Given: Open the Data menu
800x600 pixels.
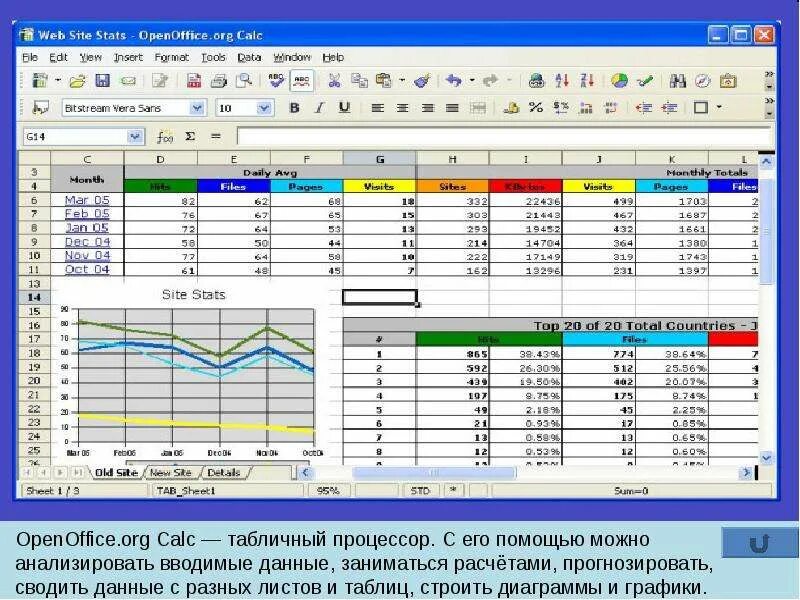Looking at the screenshot, I should pyautogui.click(x=249, y=57).
